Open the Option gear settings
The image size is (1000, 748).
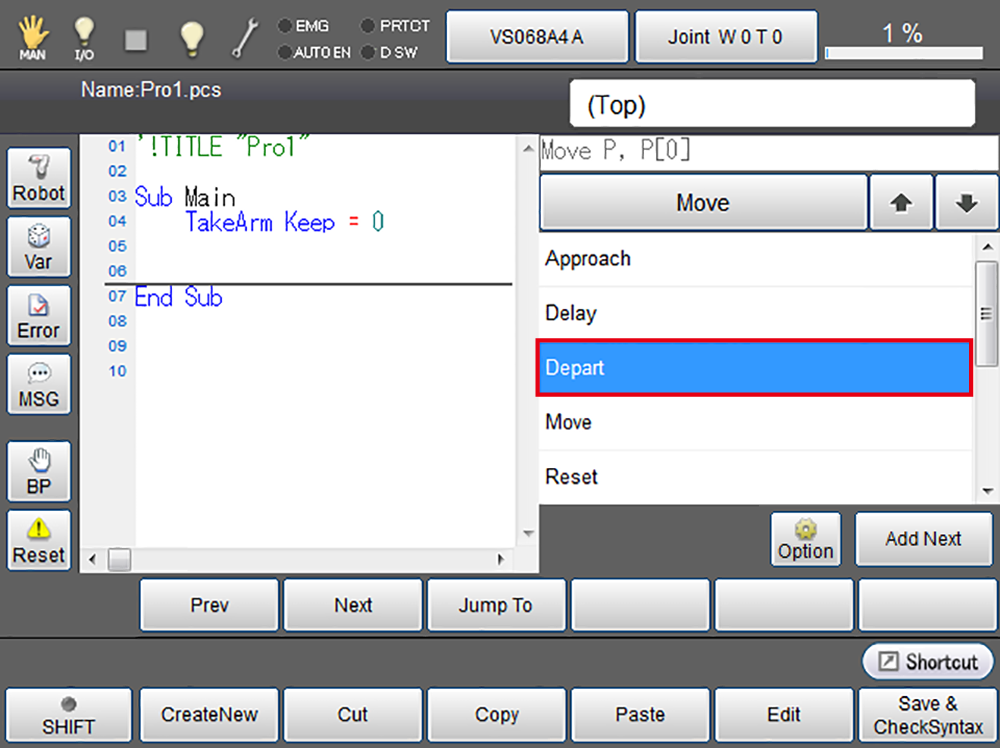coord(805,539)
